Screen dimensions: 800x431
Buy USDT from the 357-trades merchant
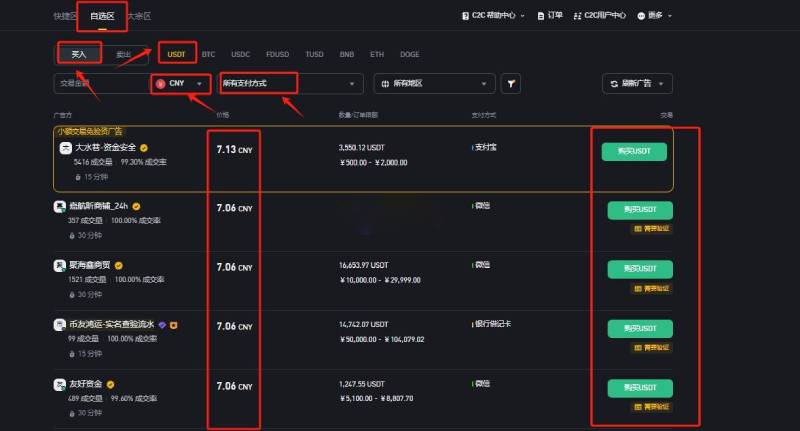[x=640, y=210]
